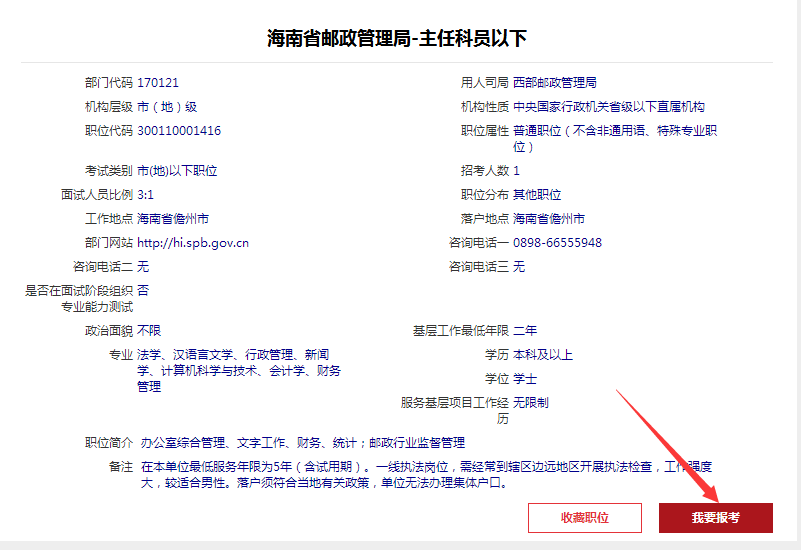801x550 pixels.
Task: Select the 招考人数 label
Action: pos(485,171)
